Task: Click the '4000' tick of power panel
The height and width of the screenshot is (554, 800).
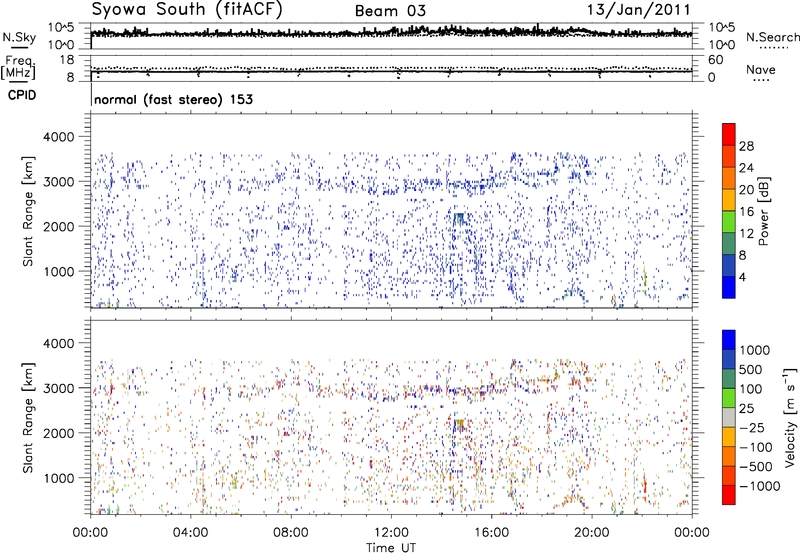Action: click(x=58, y=137)
